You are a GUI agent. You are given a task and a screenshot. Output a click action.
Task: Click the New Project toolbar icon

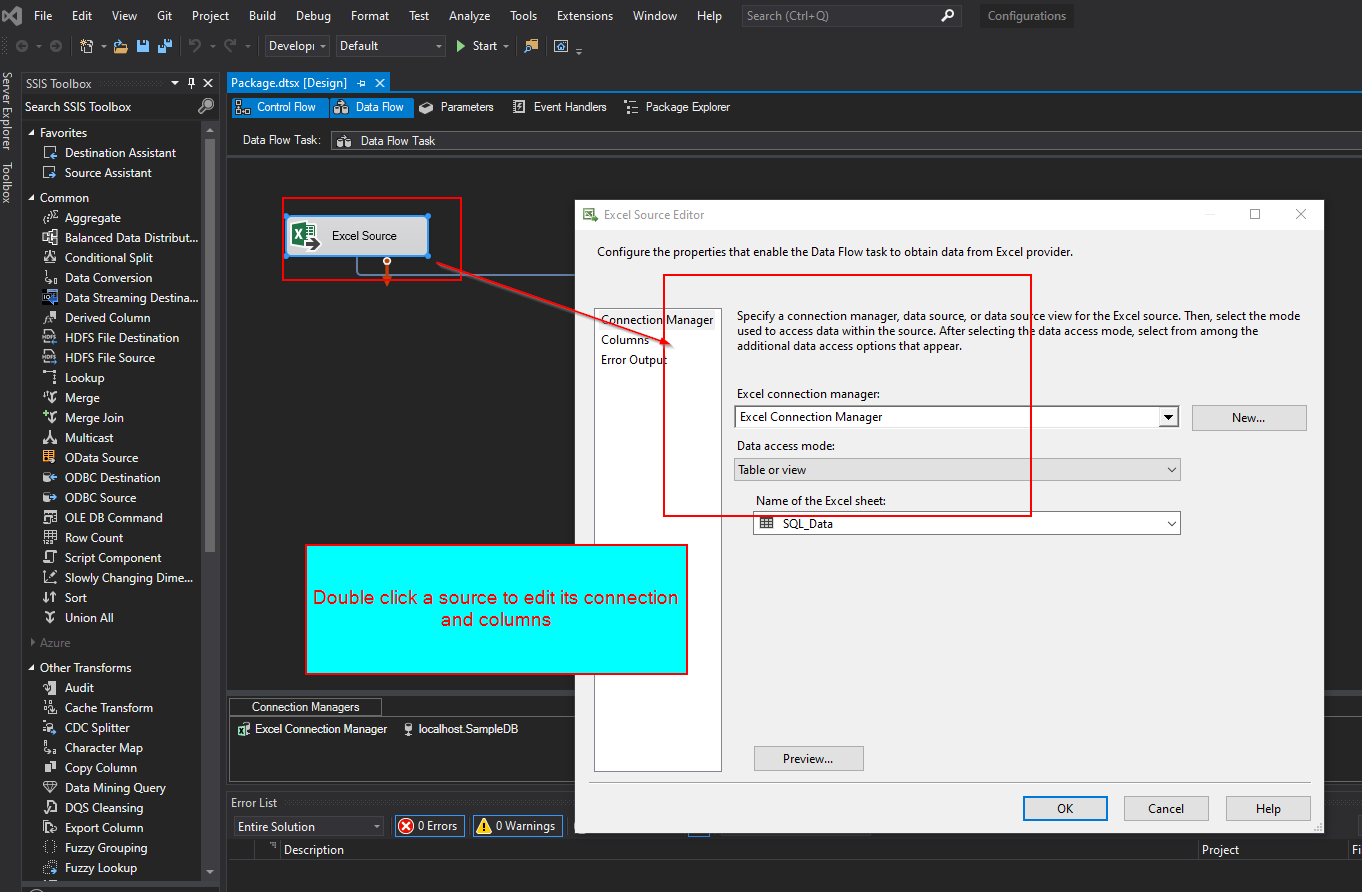pyautogui.click(x=87, y=46)
